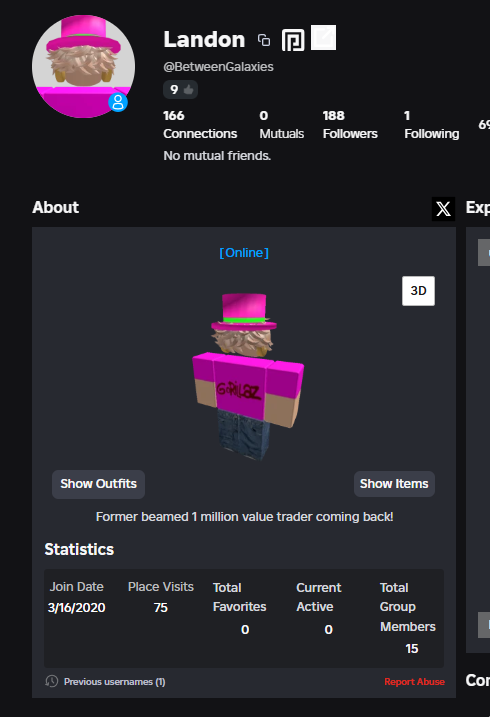Click the 'No mutual friends.' text
Image resolution: width=490 pixels, height=717 pixels.
point(217,156)
